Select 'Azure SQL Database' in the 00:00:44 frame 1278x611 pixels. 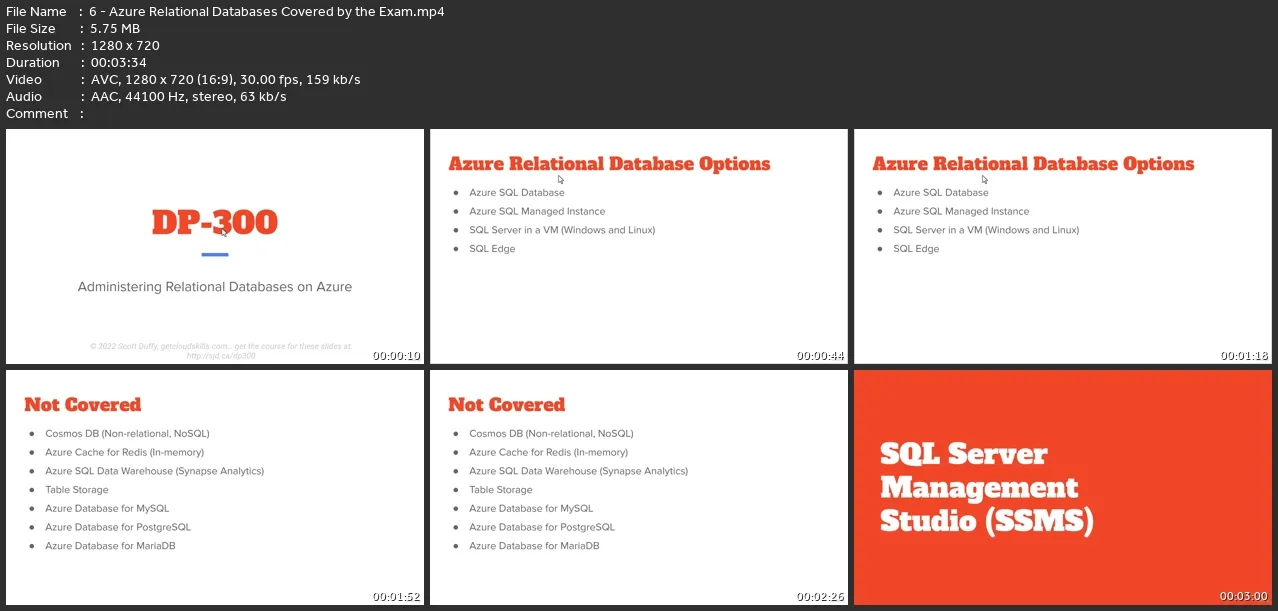[x=517, y=193]
